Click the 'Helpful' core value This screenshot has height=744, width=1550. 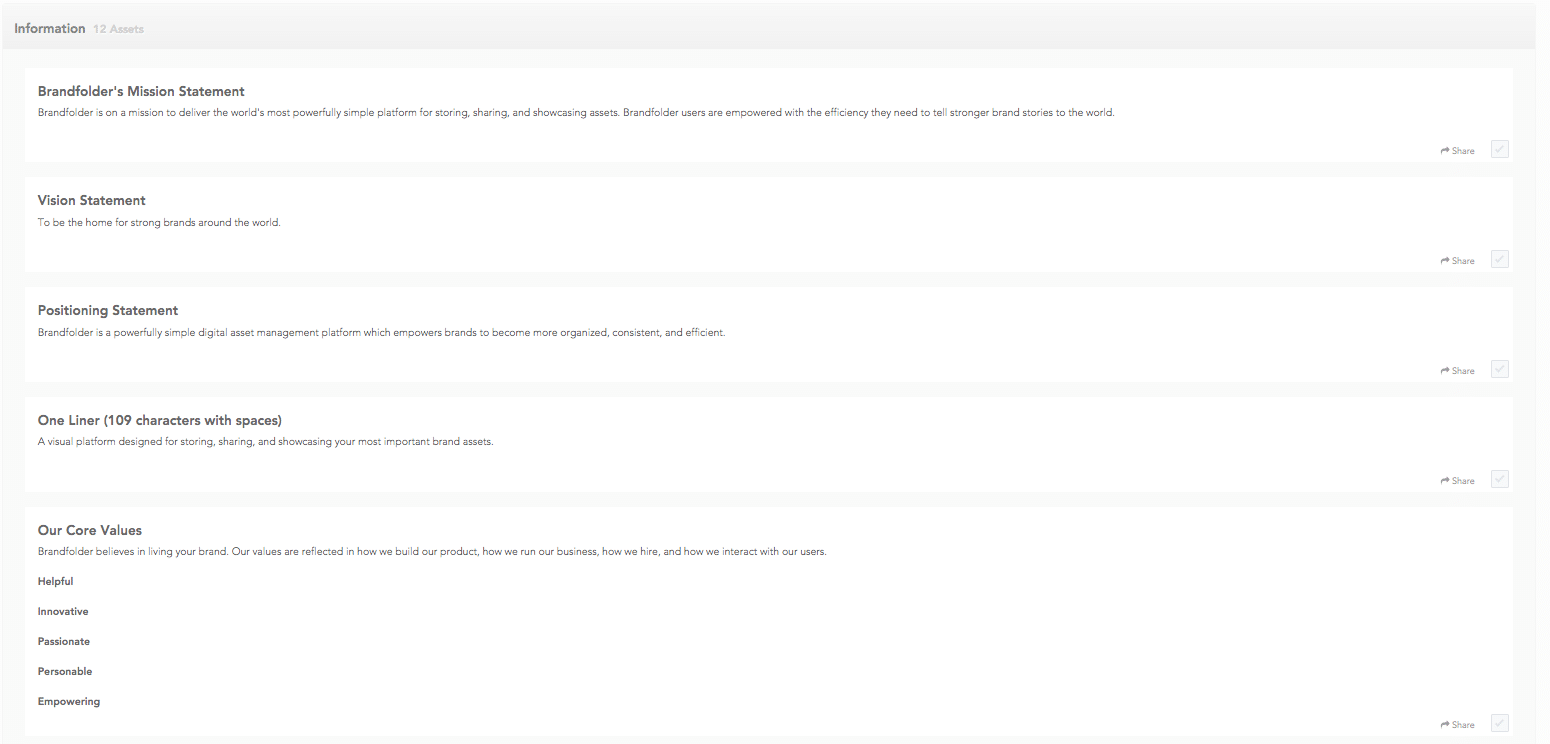click(x=56, y=582)
